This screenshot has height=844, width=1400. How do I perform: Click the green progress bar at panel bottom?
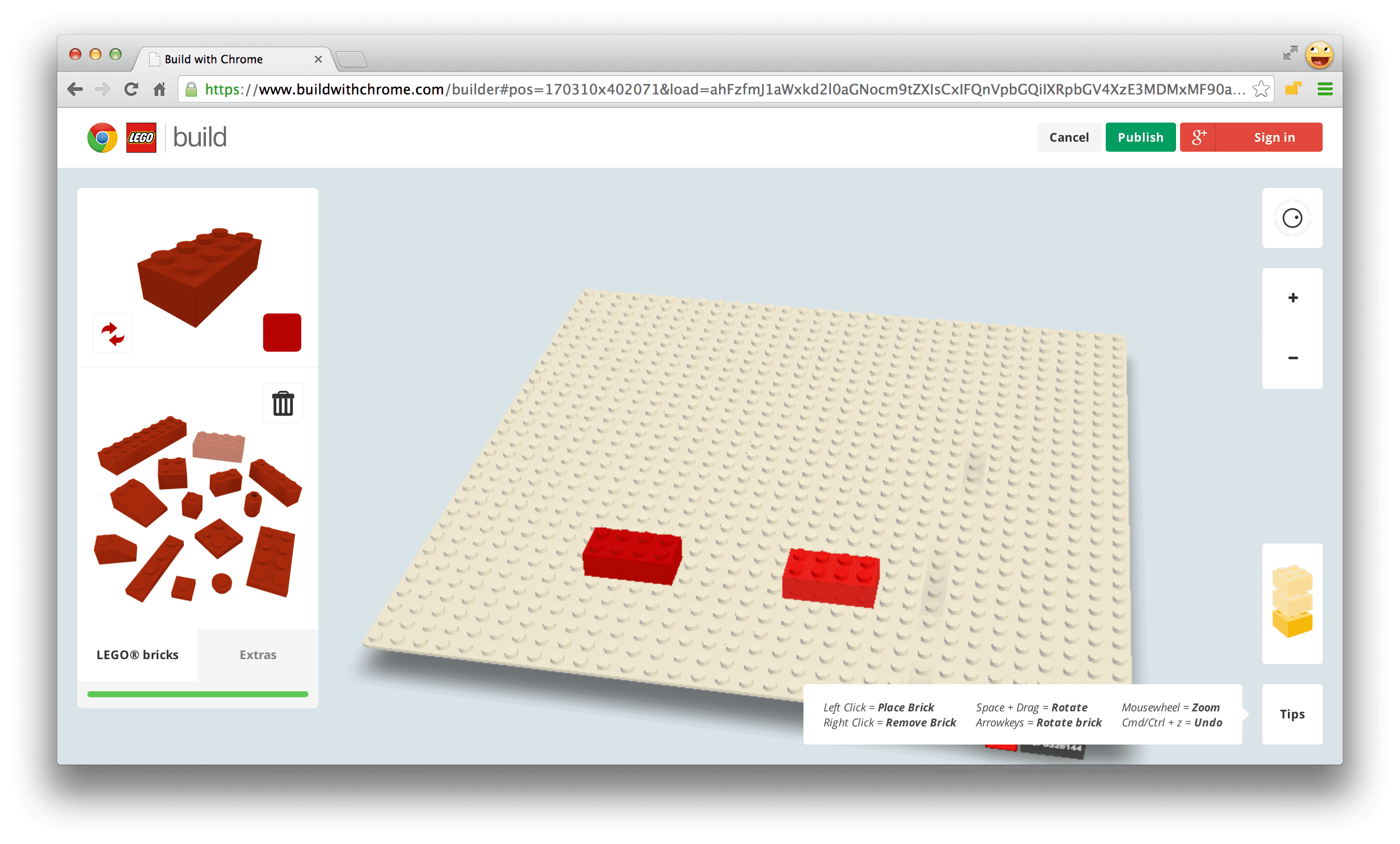[x=198, y=693]
